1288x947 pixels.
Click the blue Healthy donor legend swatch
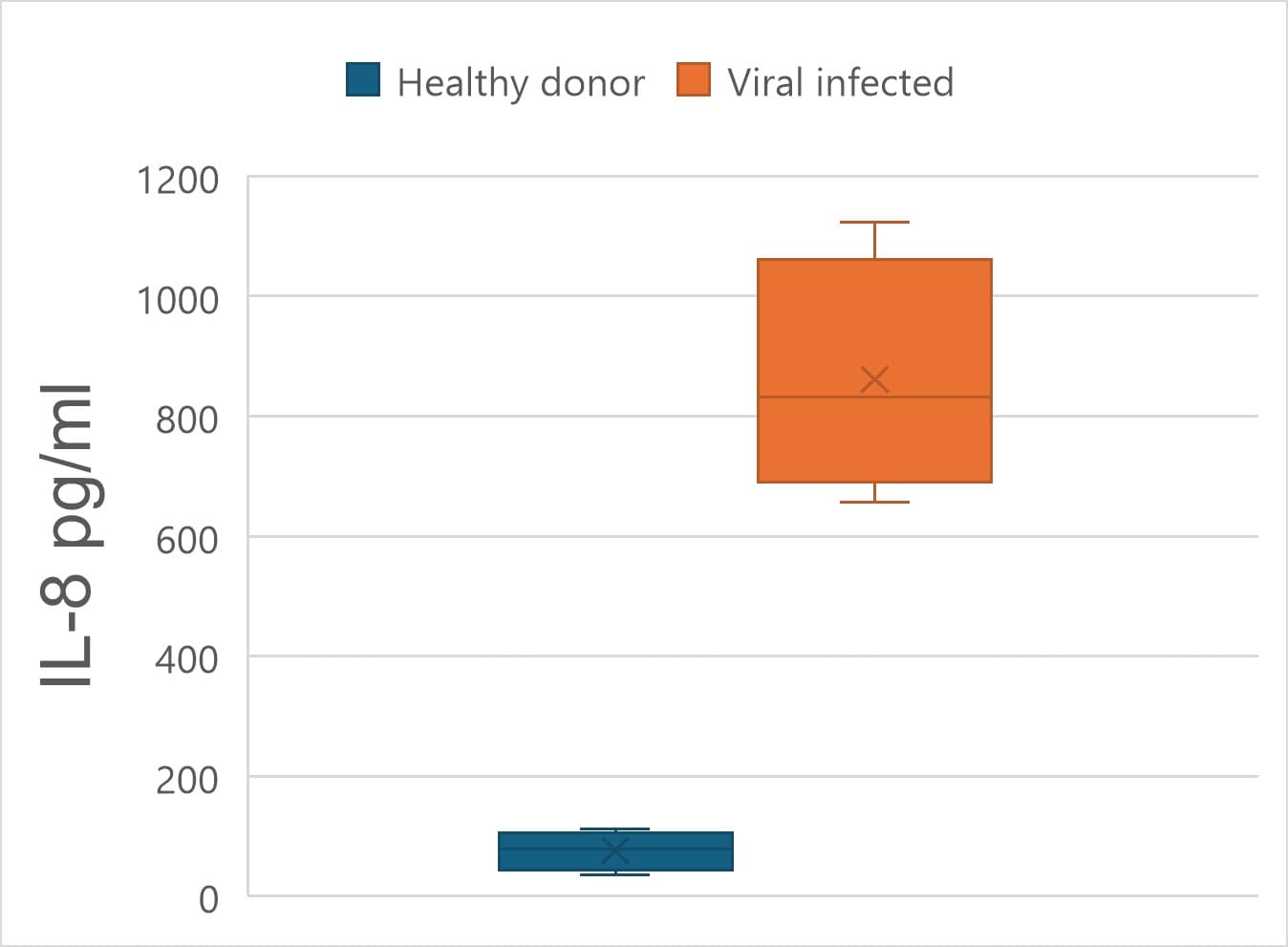363,80
